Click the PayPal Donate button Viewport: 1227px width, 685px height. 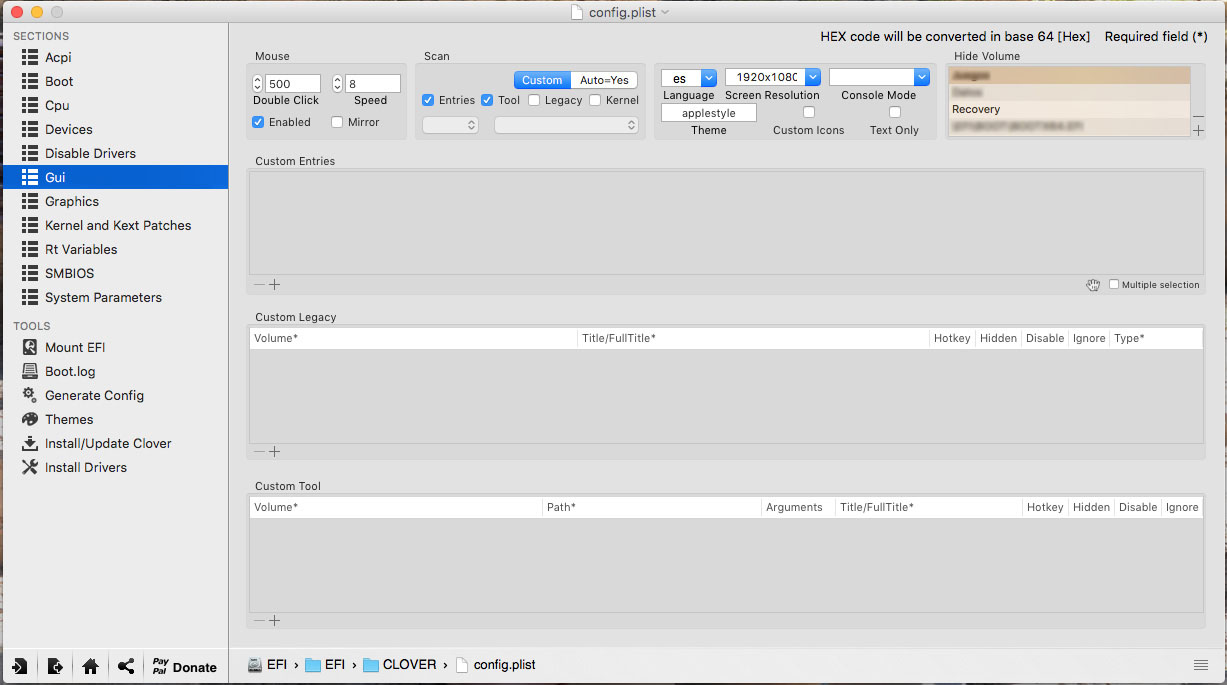pos(184,667)
